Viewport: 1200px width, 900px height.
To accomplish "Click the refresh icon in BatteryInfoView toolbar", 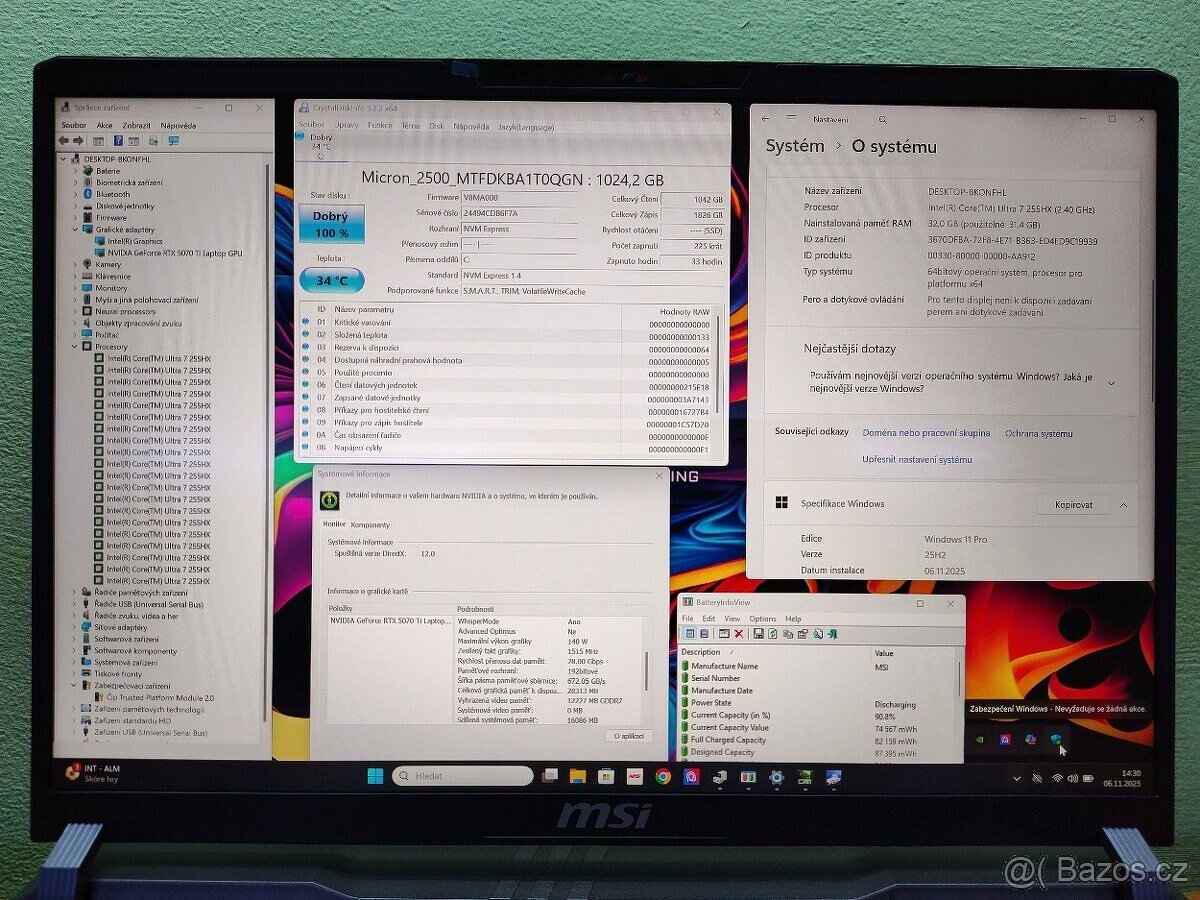I will pyautogui.click(x=772, y=633).
